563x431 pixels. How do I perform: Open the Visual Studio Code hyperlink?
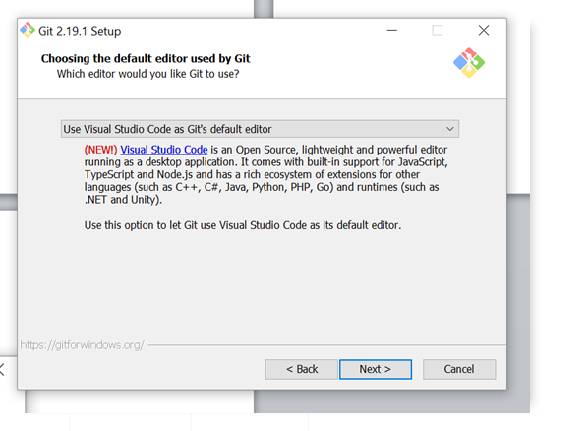[164, 150]
